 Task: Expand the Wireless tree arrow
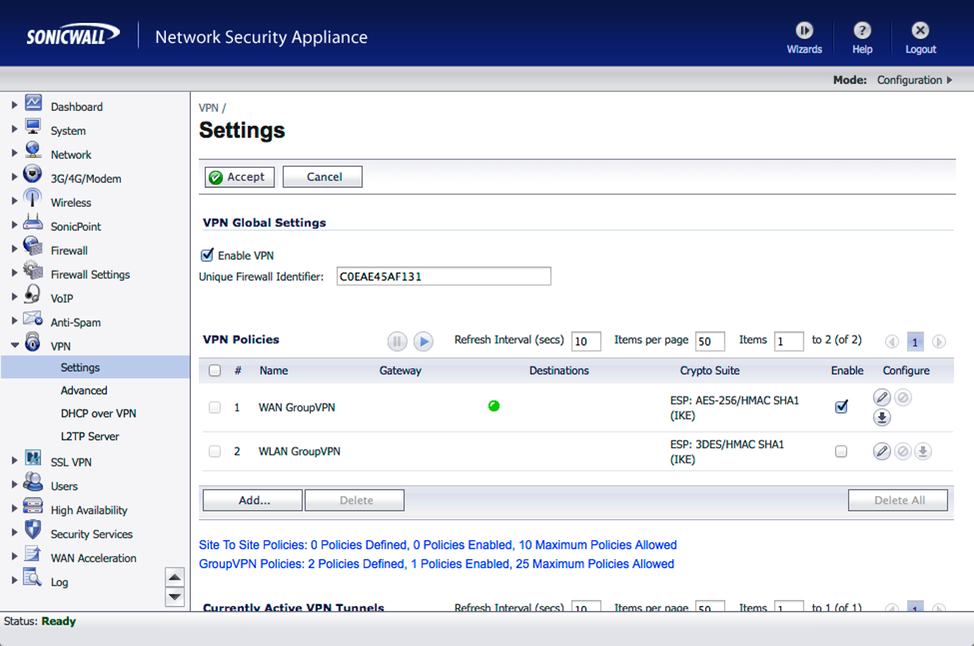coord(14,201)
